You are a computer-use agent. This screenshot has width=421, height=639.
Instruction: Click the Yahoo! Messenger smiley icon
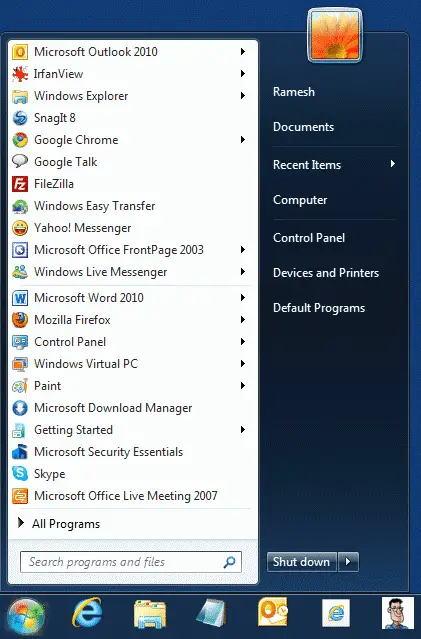click(20, 228)
